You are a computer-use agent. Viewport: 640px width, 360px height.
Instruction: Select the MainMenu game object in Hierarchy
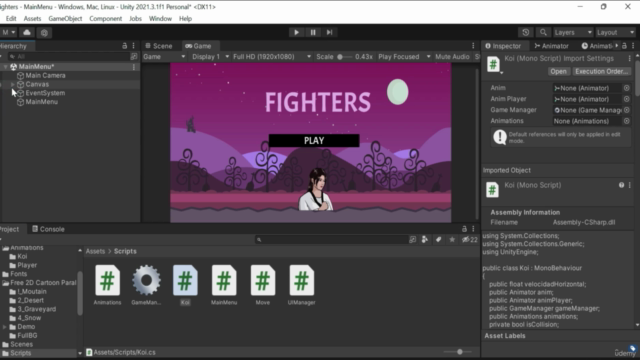point(41,102)
